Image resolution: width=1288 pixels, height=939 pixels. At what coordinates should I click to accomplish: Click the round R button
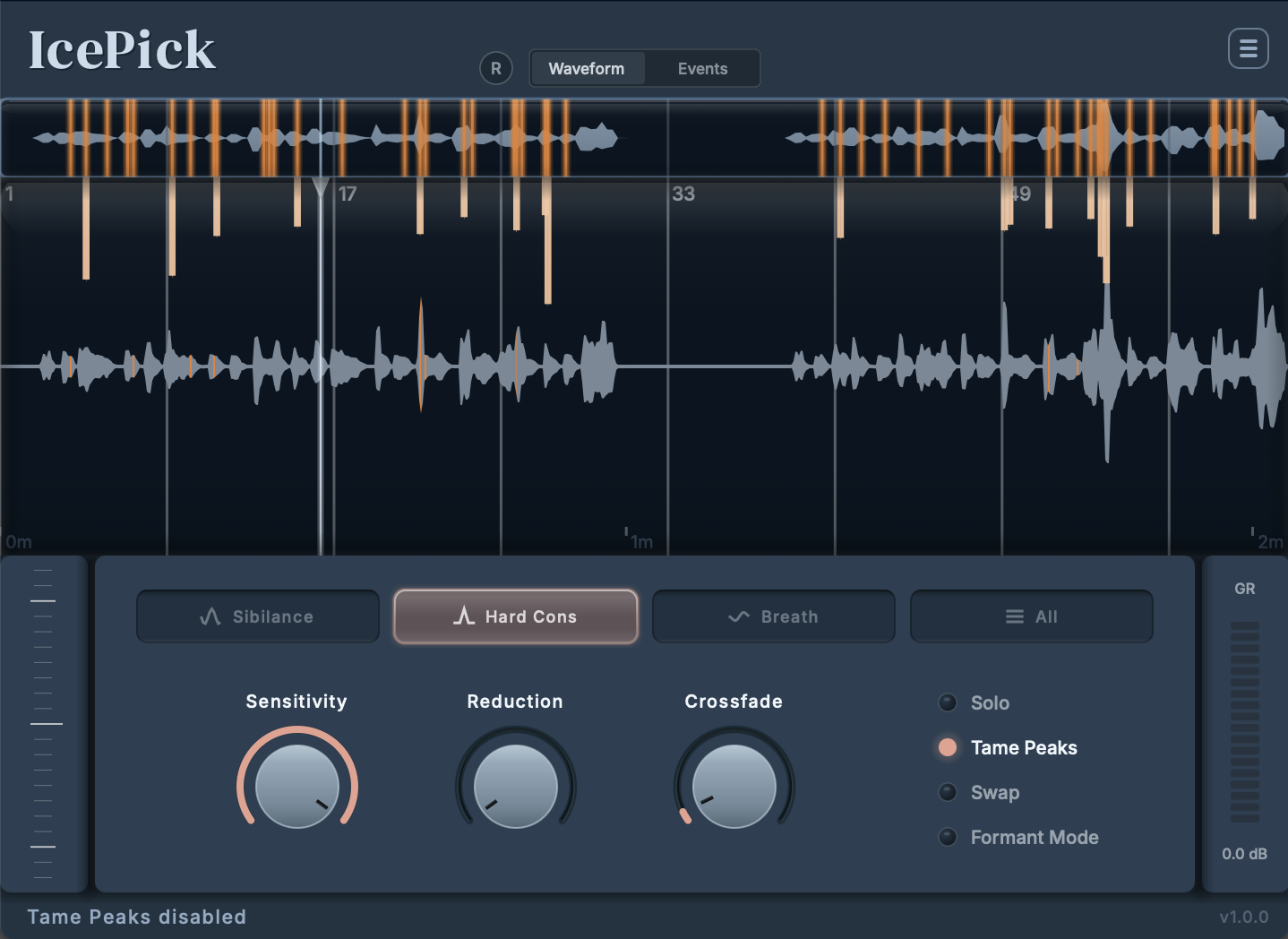496,68
